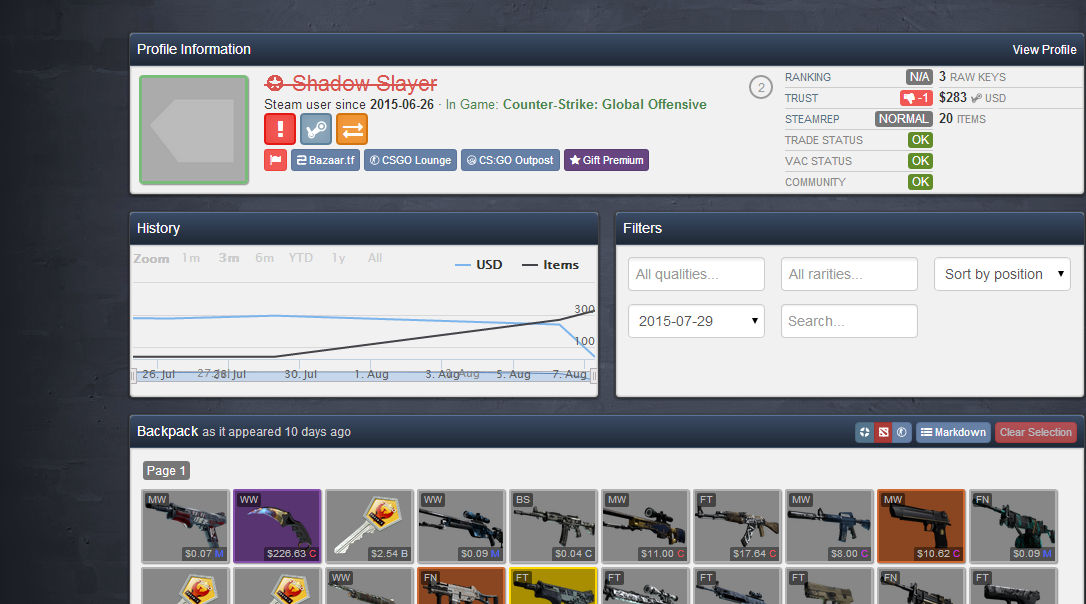Click the red thumbs-down trust badge
This screenshot has height=604, width=1086.
click(916, 98)
